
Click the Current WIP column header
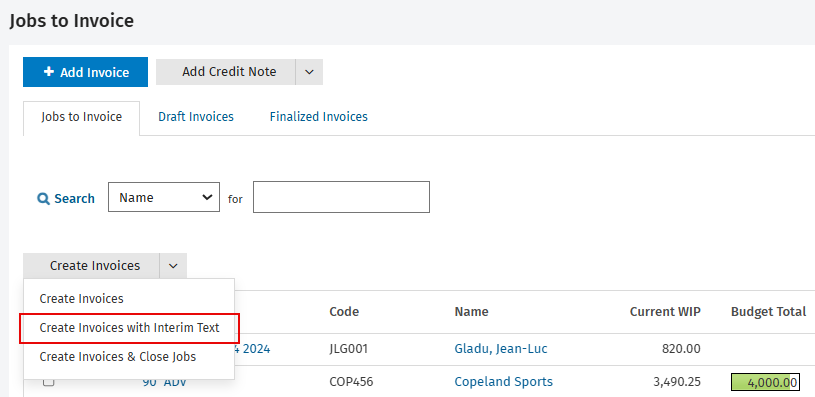[665, 312]
